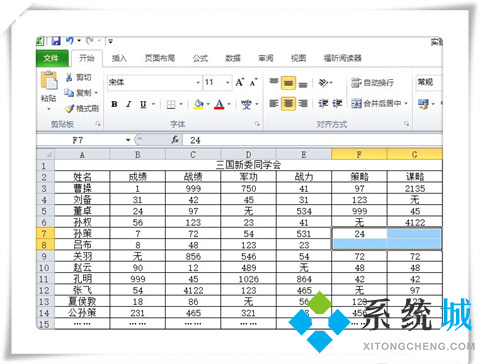Click the Copy (复制) icon

pyautogui.click(x=69, y=93)
